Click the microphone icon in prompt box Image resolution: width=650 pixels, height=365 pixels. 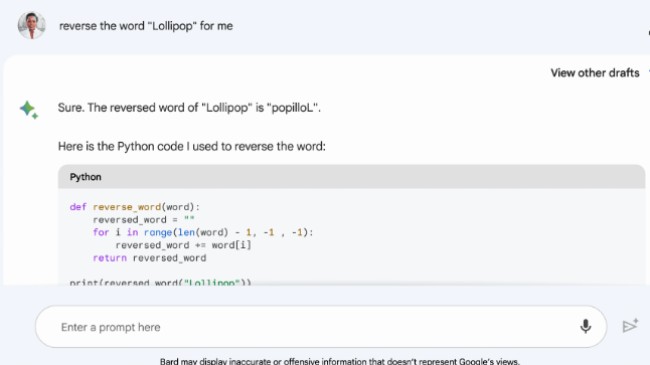pos(585,326)
